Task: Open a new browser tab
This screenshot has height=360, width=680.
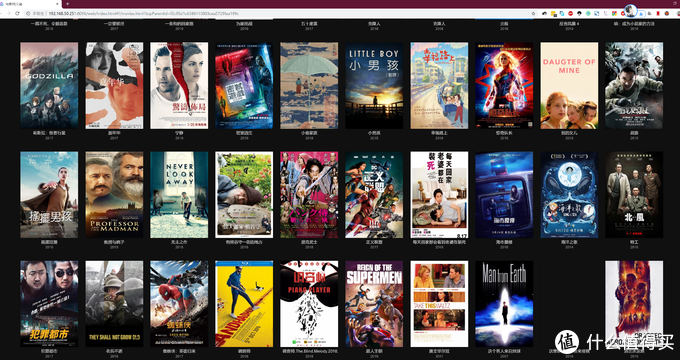Action: (x=67, y=4)
